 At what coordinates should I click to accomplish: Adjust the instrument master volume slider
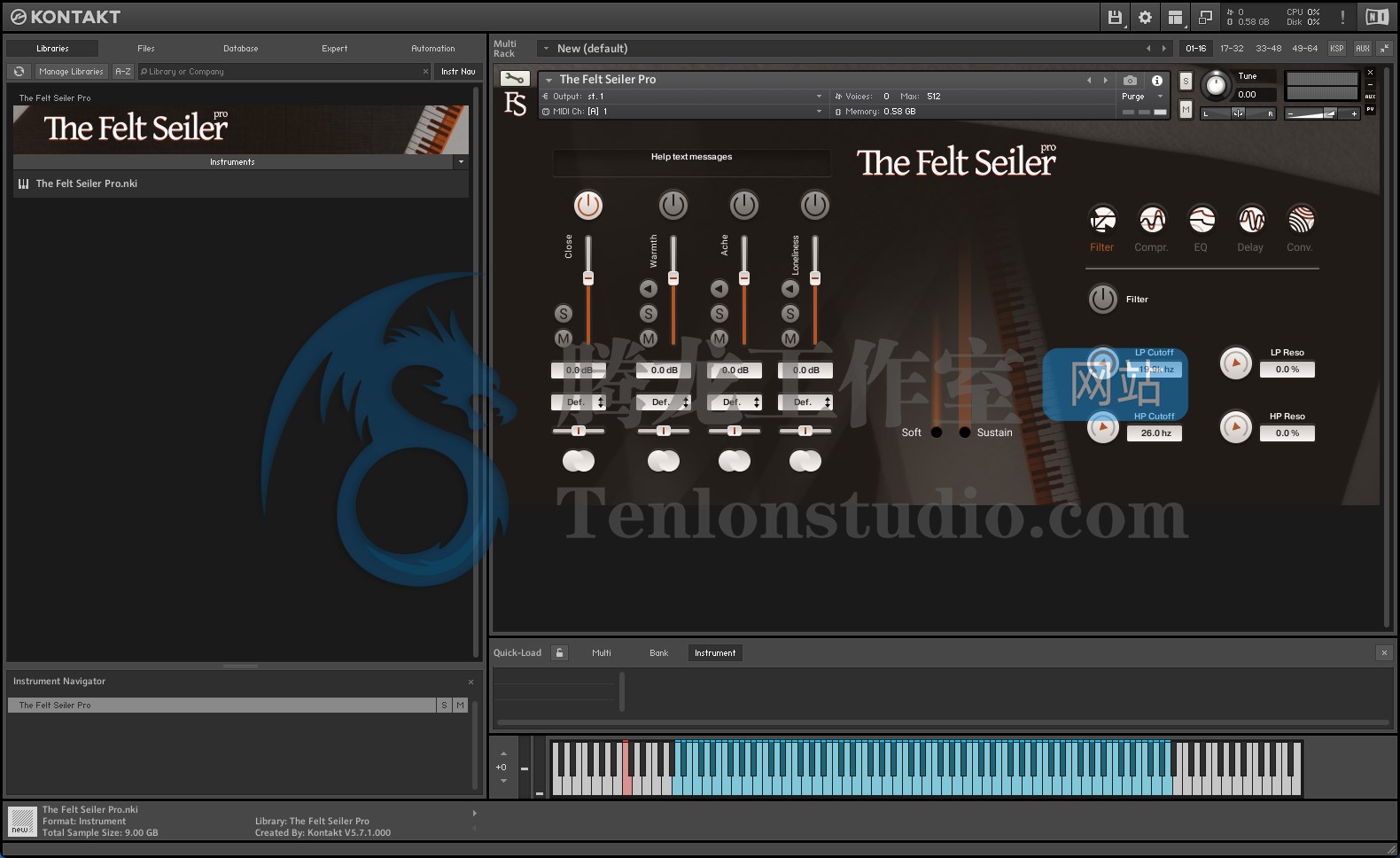(1323, 113)
